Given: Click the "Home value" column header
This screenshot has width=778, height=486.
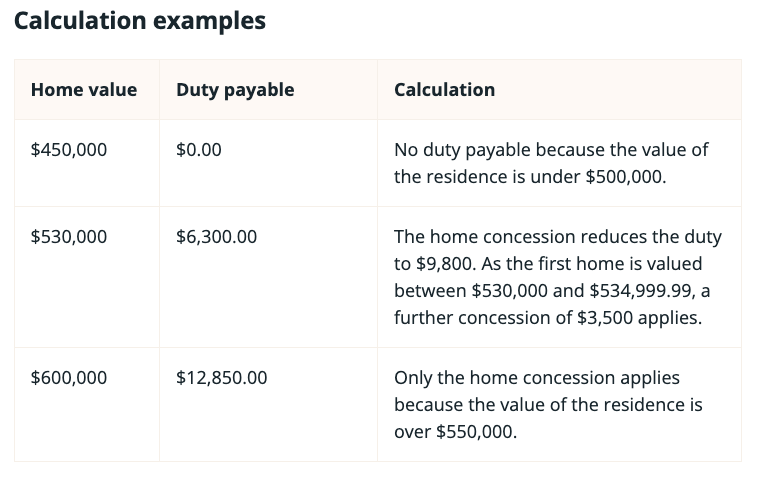Looking at the screenshot, I should [x=84, y=90].
